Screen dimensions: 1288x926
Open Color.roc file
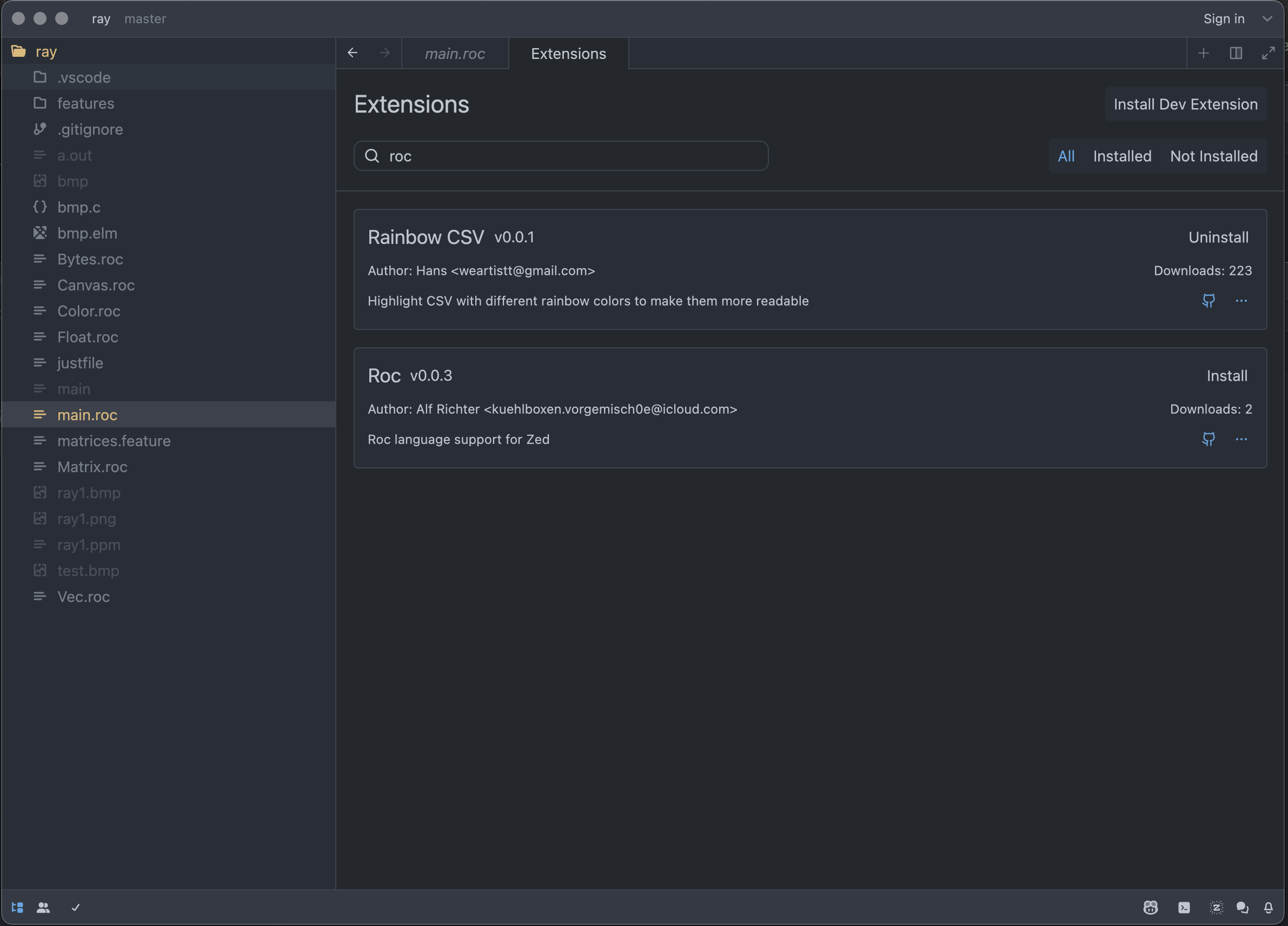(x=168, y=311)
